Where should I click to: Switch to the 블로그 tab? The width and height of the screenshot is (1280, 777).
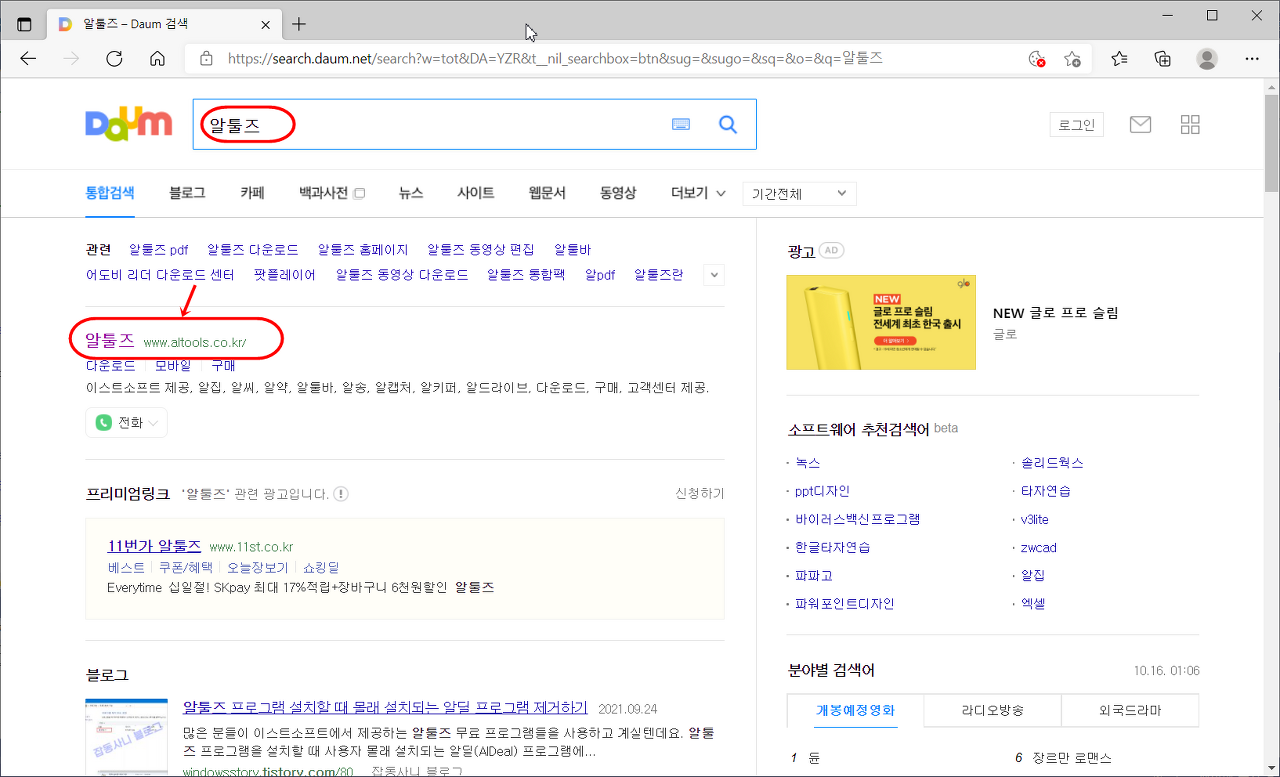(x=187, y=193)
